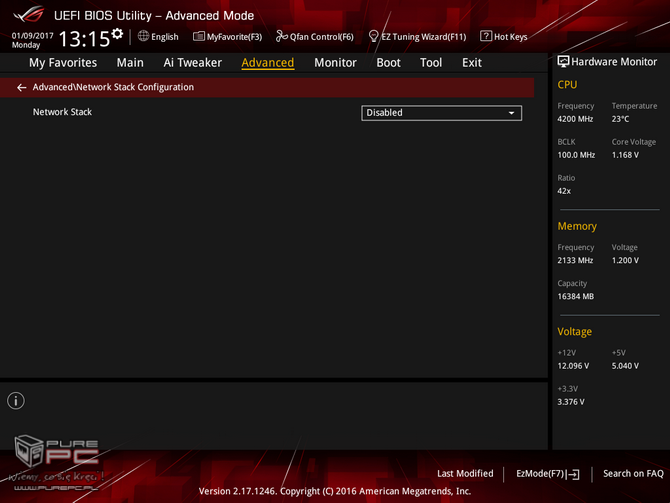Click the ROG logo in header

pyautogui.click(x=28, y=14)
